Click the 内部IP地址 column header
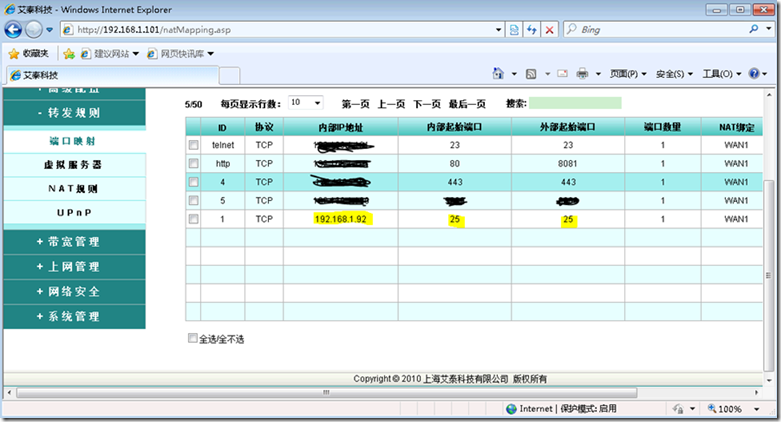The image size is (781, 422). pos(341,128)
